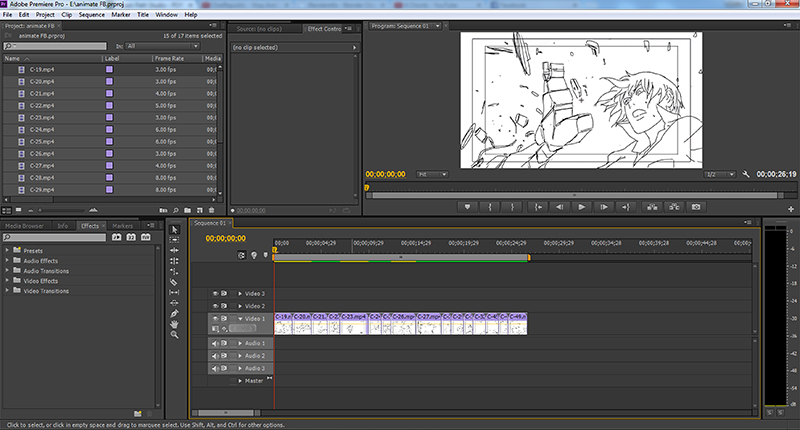
Task: Open the 1/2 playback resolution dropdown
Action: (x=720, y=174)
